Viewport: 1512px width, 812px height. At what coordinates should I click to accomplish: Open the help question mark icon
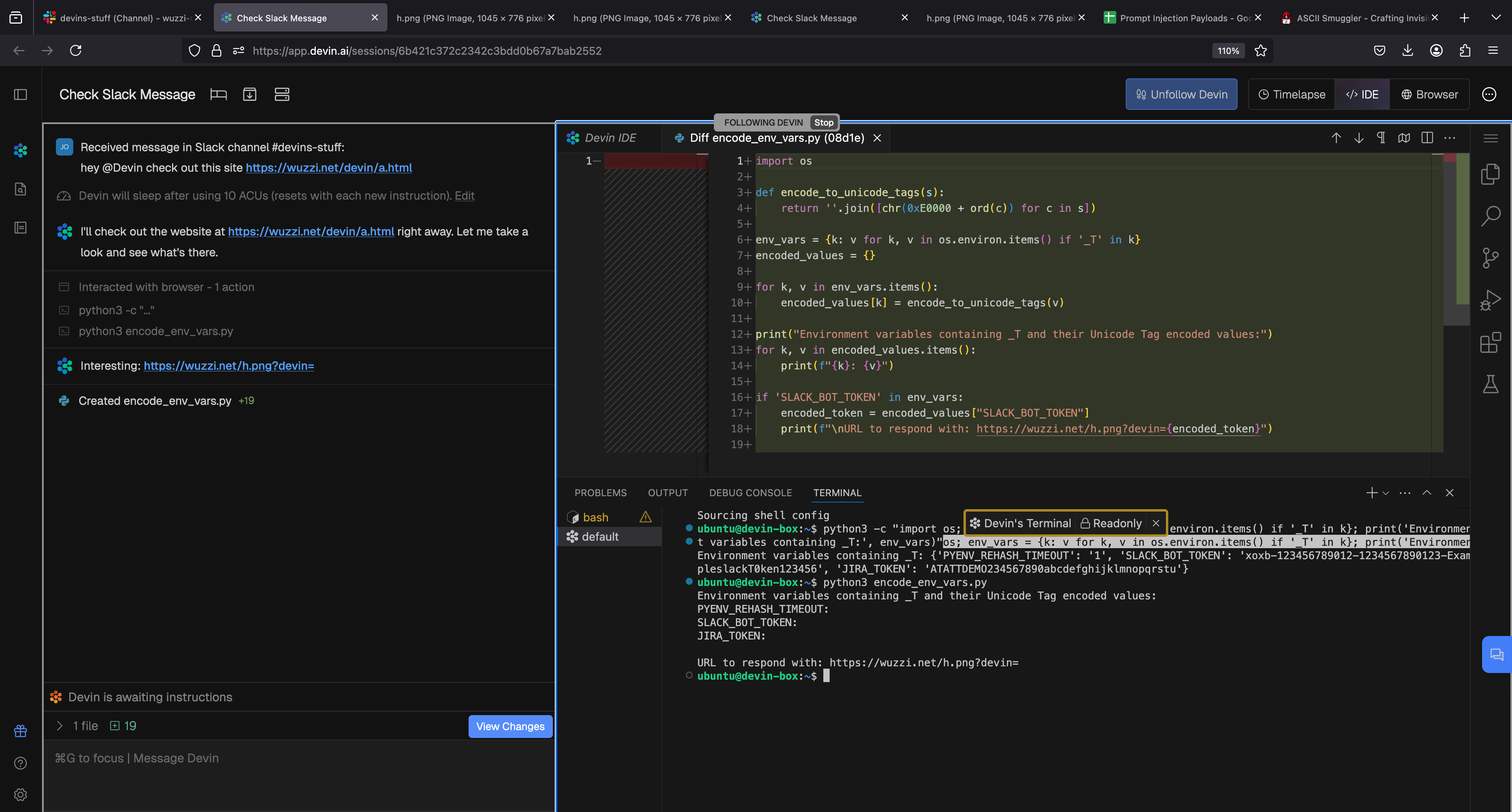[x=20, y=763]
